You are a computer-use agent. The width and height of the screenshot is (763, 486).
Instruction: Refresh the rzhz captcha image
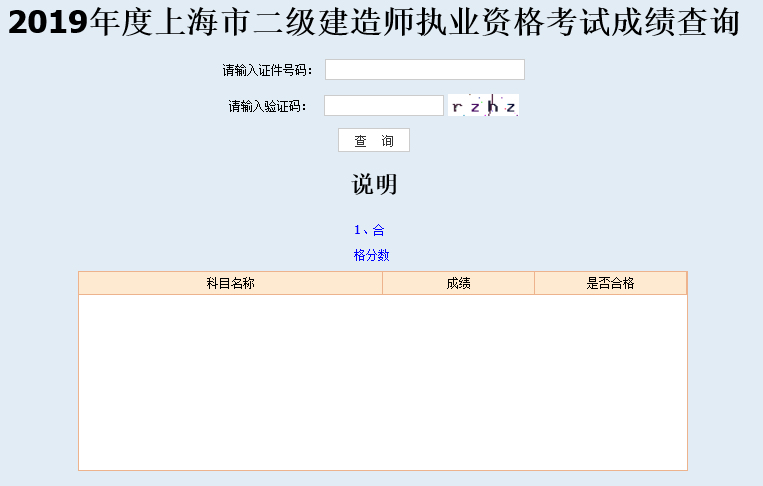(x=483, y=106)
